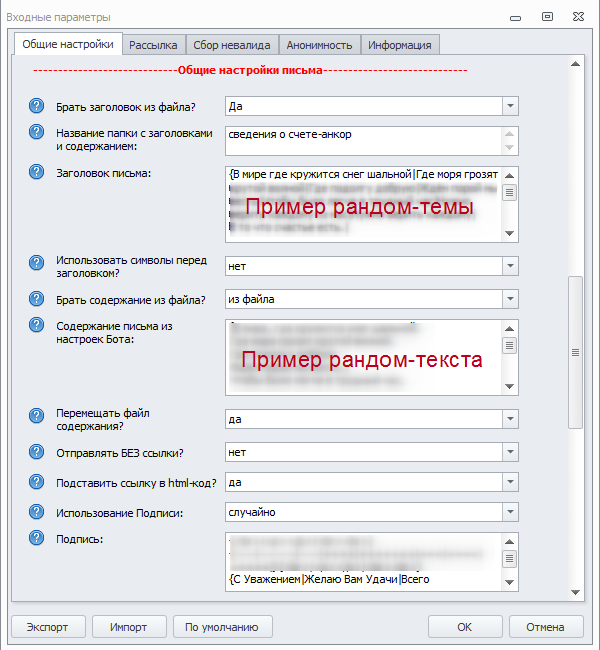Click the 'Импорт' button
The image size is (600, 650).
pyautogui.click(x=129, y=627)
